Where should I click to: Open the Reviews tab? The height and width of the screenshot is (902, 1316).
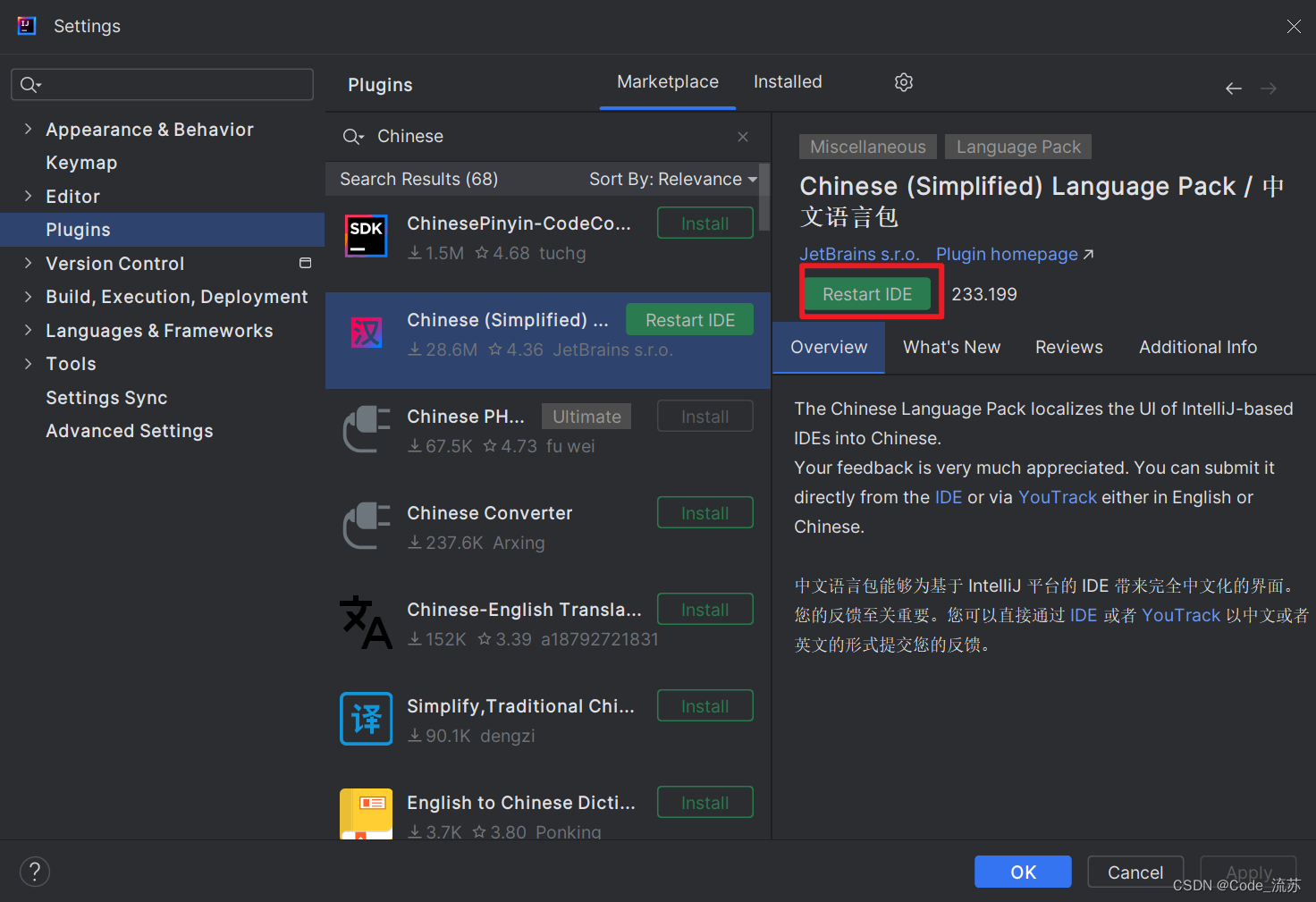click(x=1068, y=348)
